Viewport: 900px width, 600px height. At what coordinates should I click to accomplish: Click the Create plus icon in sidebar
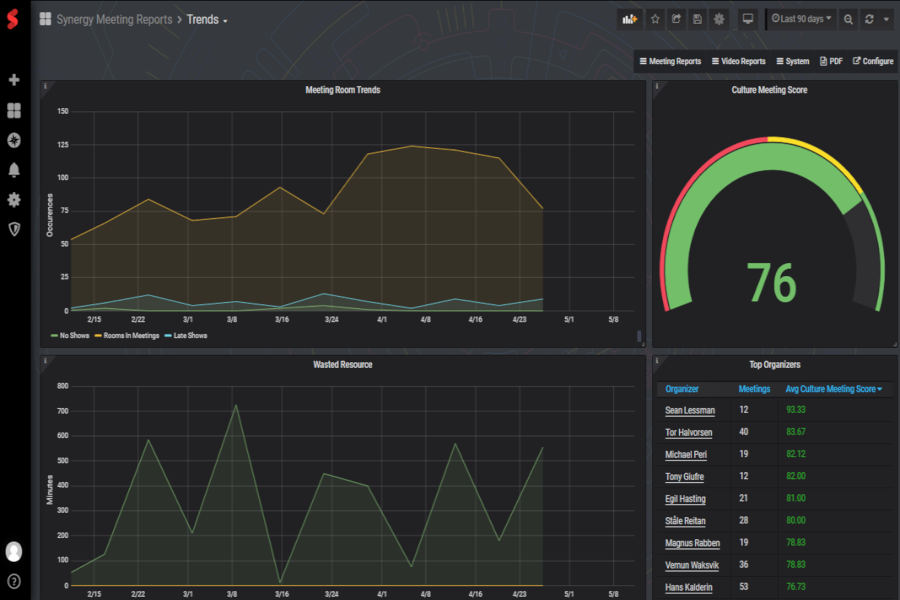(14, 80)
